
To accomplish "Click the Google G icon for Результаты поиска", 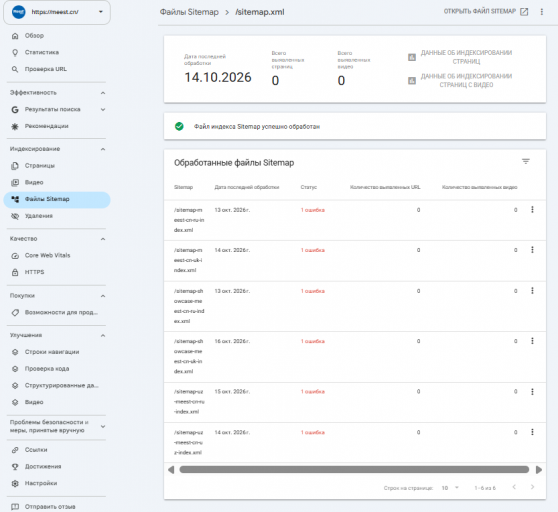I will coord(15,110).
